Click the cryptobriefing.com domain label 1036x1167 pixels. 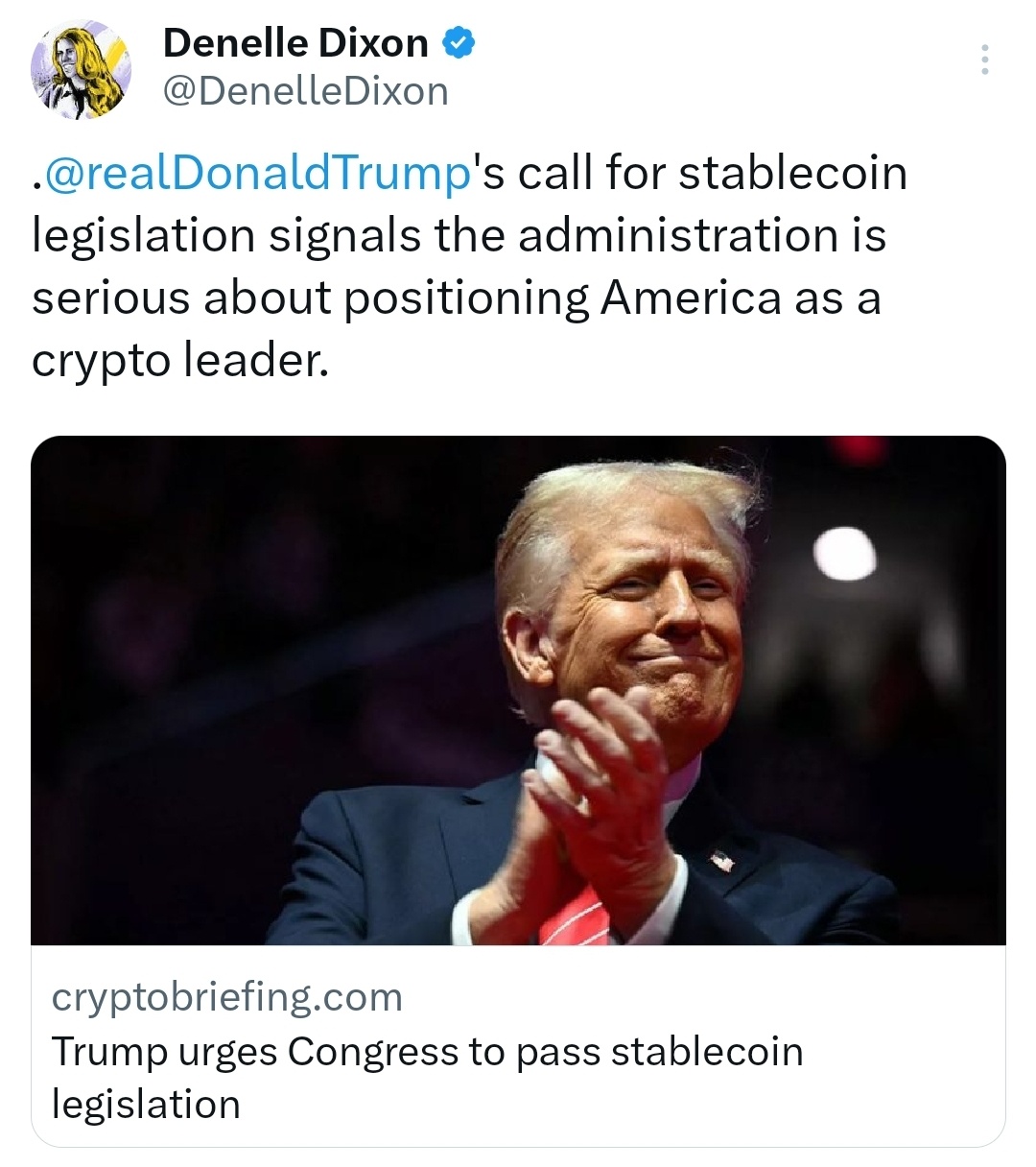pyautogui.click(x=226, y=997)
